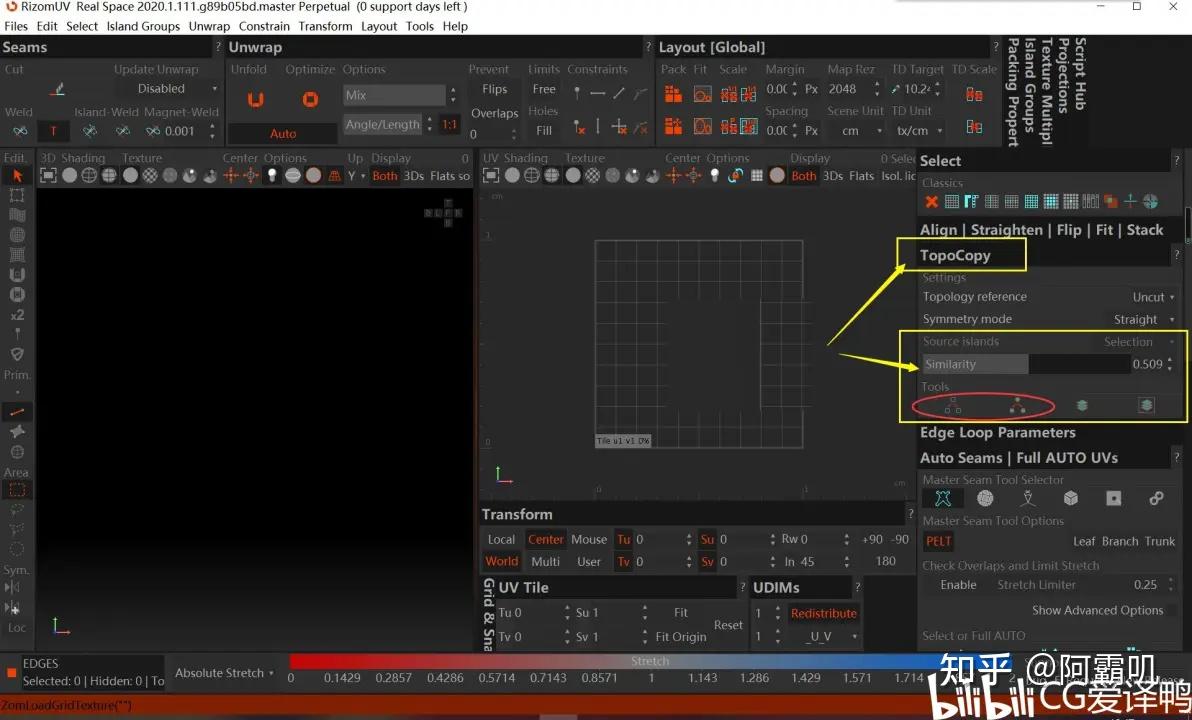The width and height of the screenshot is (1192, 720).
Task: Click the link seam tool icon
Action: coord(1156,499)
